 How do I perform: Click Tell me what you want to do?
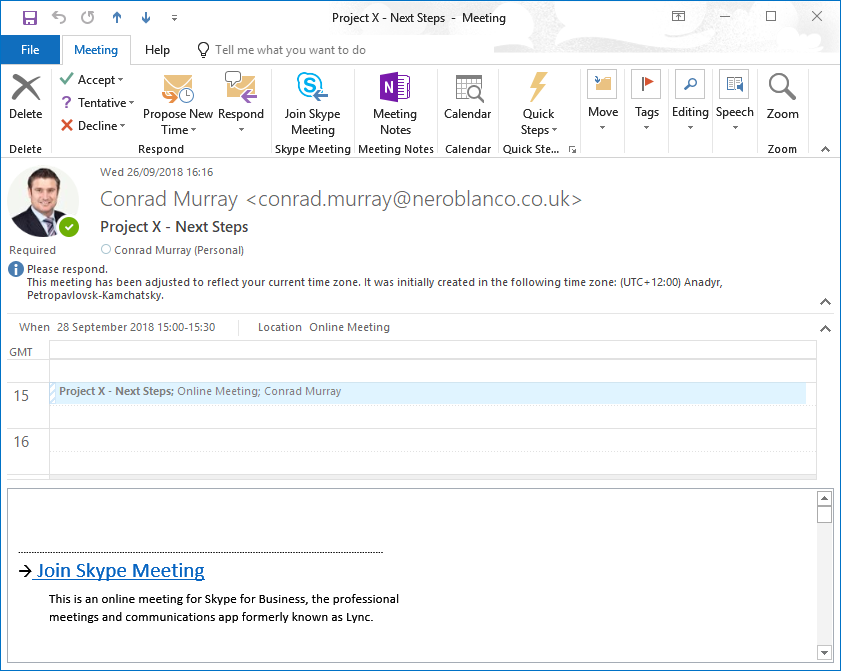[290, 50]
